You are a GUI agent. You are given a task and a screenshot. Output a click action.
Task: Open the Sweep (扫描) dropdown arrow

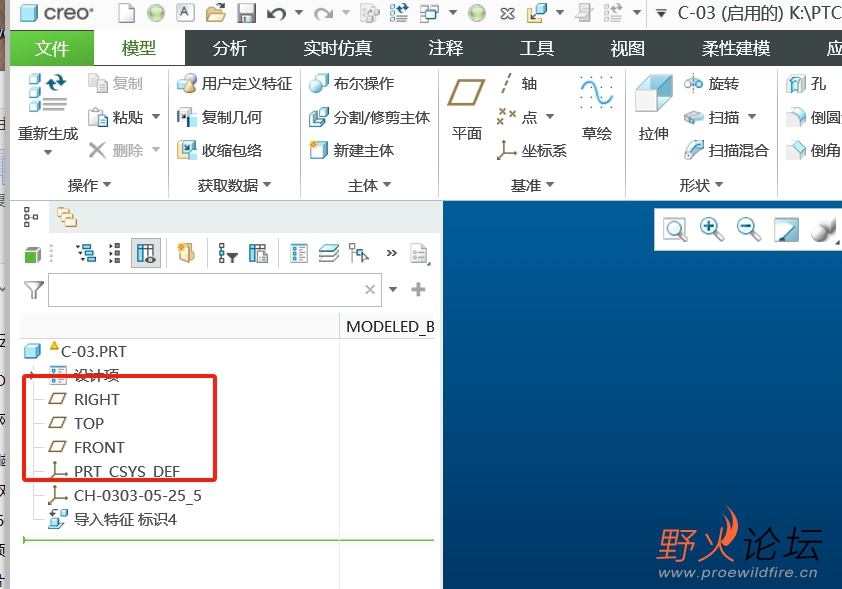pos(752,117)
